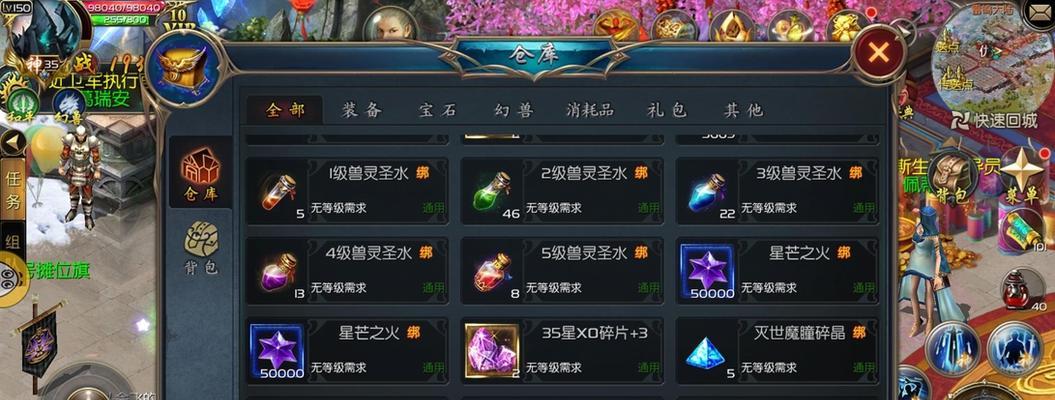The height and width of the screenshot is (400, 1055).
Task: Pick the 3级兽灵圣水 blue potion
Action: point(776,192)
